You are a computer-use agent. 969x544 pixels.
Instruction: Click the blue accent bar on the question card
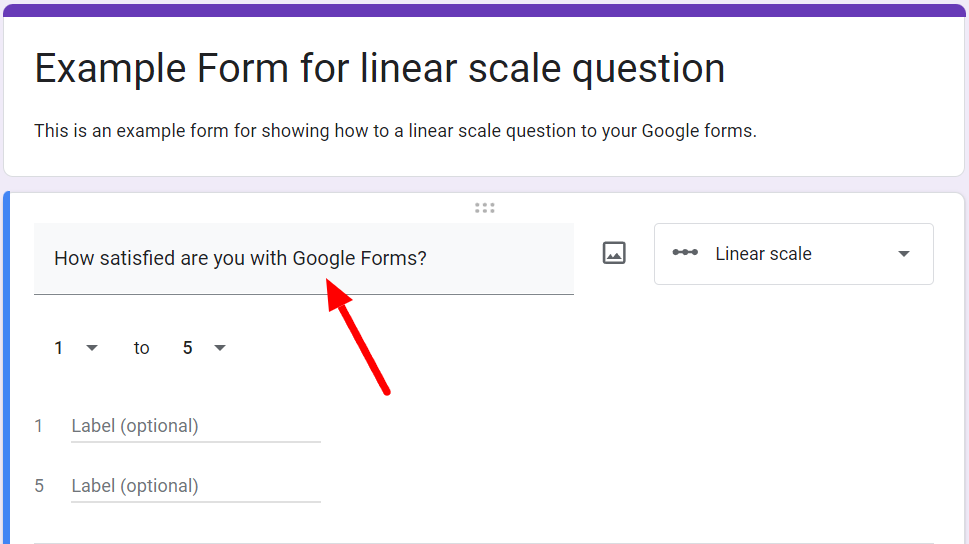6,370
